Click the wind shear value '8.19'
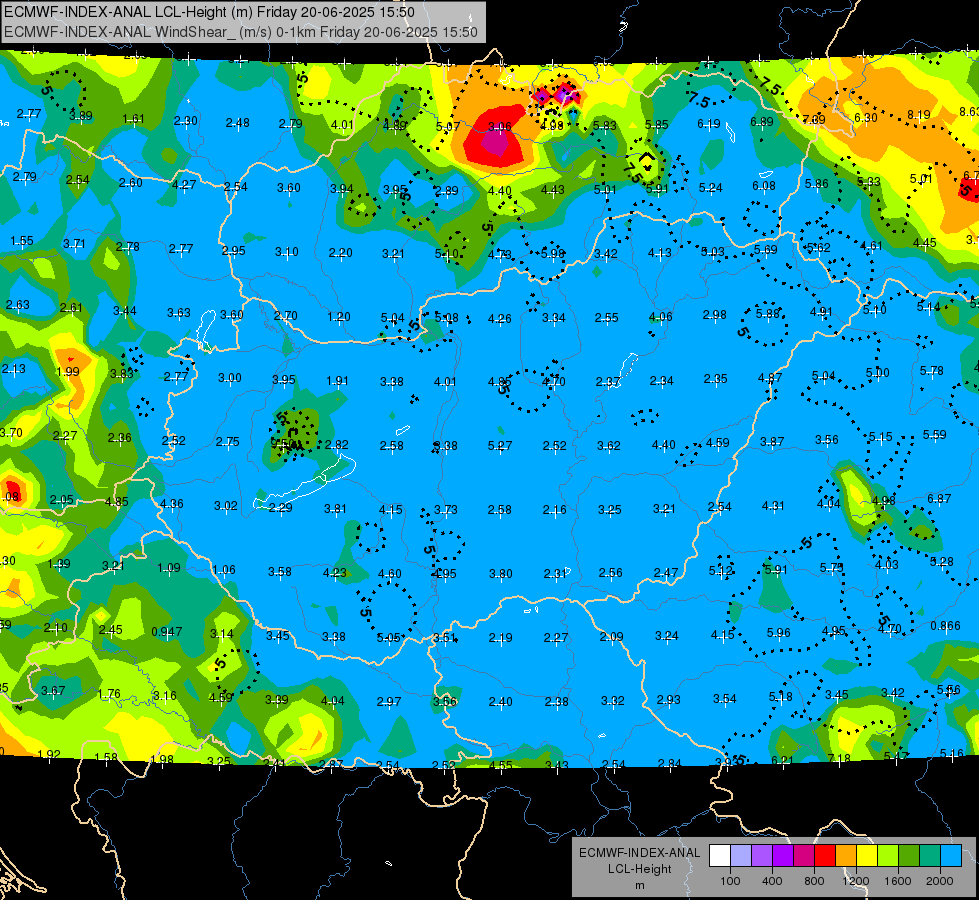Image resolution: width=979 pixels, height=900 pixels. [x=918, y=114]
